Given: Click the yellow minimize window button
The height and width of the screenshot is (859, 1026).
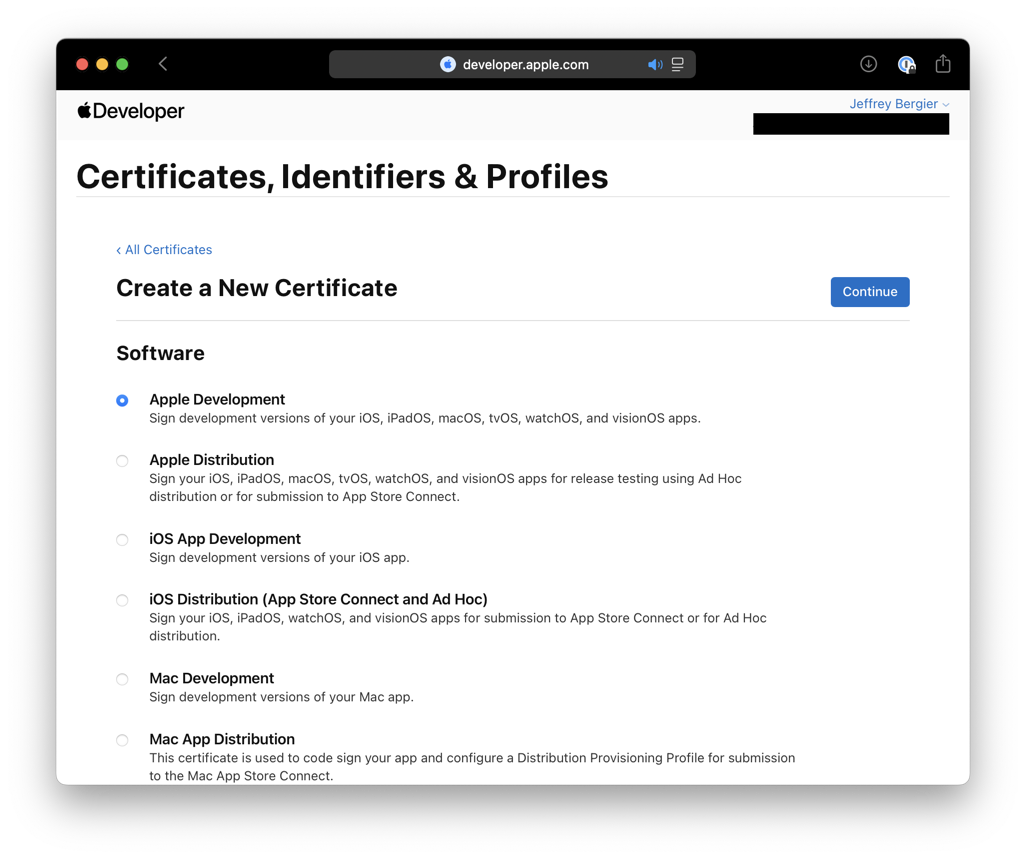Looking at the screenshot, I should (102, 64).
